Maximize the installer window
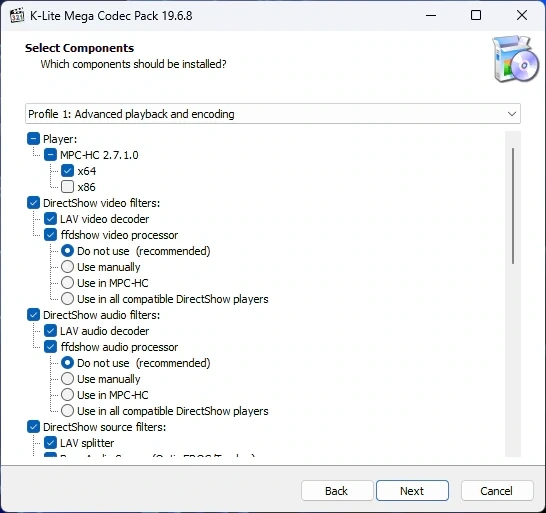This screenshot has height=513, width=546. point(476,15)
